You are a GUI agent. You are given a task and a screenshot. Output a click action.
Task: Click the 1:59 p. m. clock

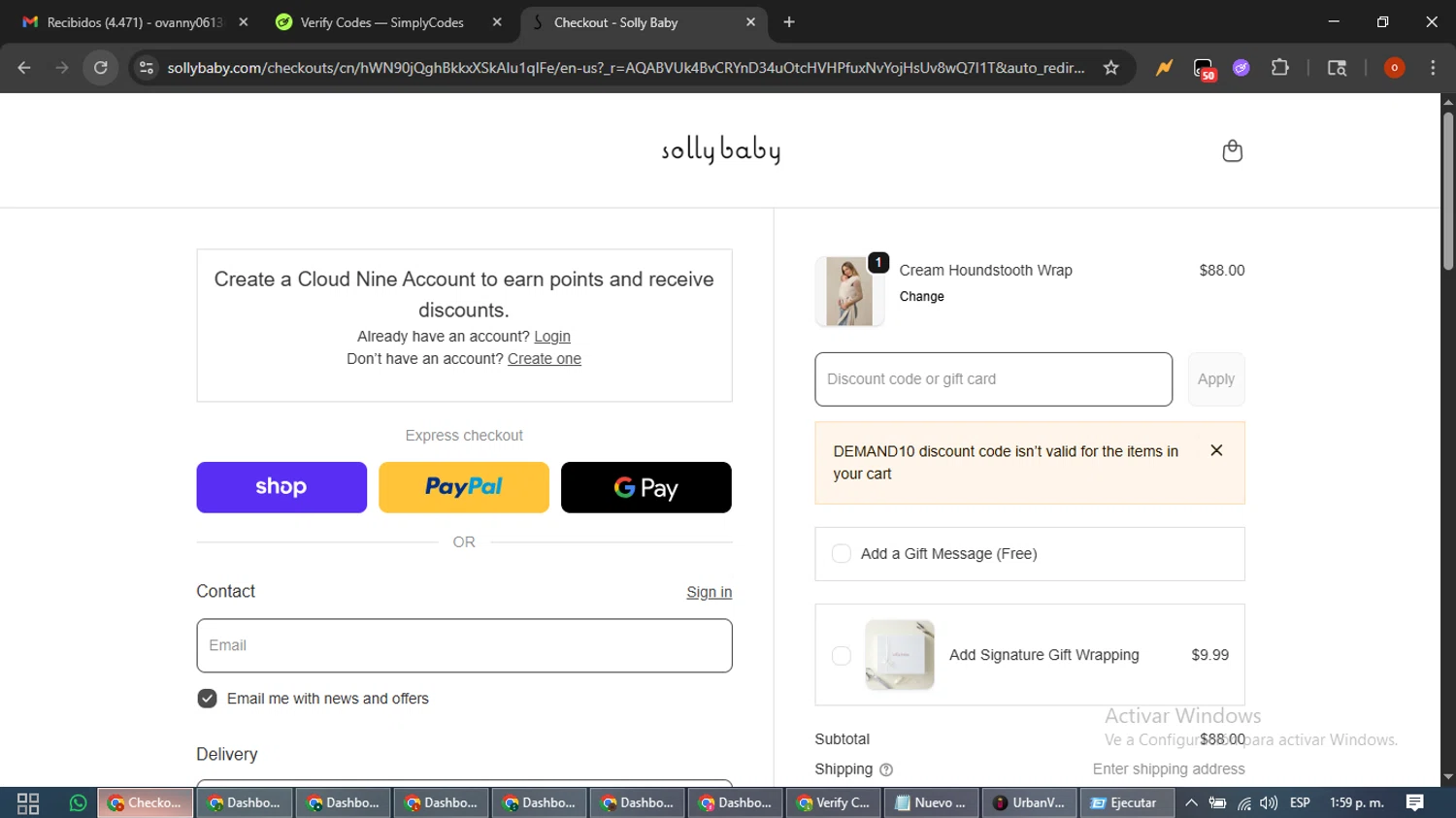[1357, 803]
